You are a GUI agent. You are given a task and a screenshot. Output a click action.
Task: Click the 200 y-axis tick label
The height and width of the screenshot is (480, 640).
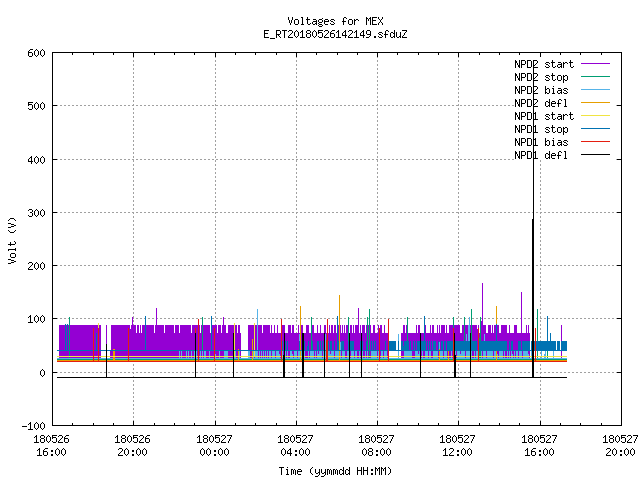36,266
